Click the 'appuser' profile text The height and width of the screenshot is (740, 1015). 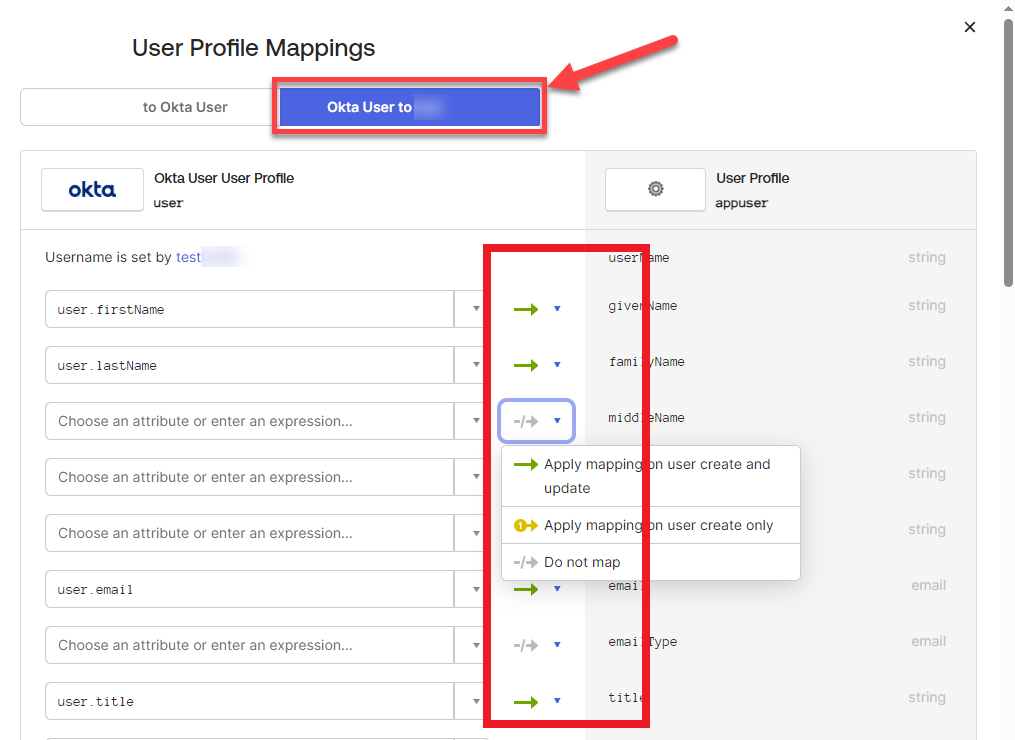(x=741, y=203)
